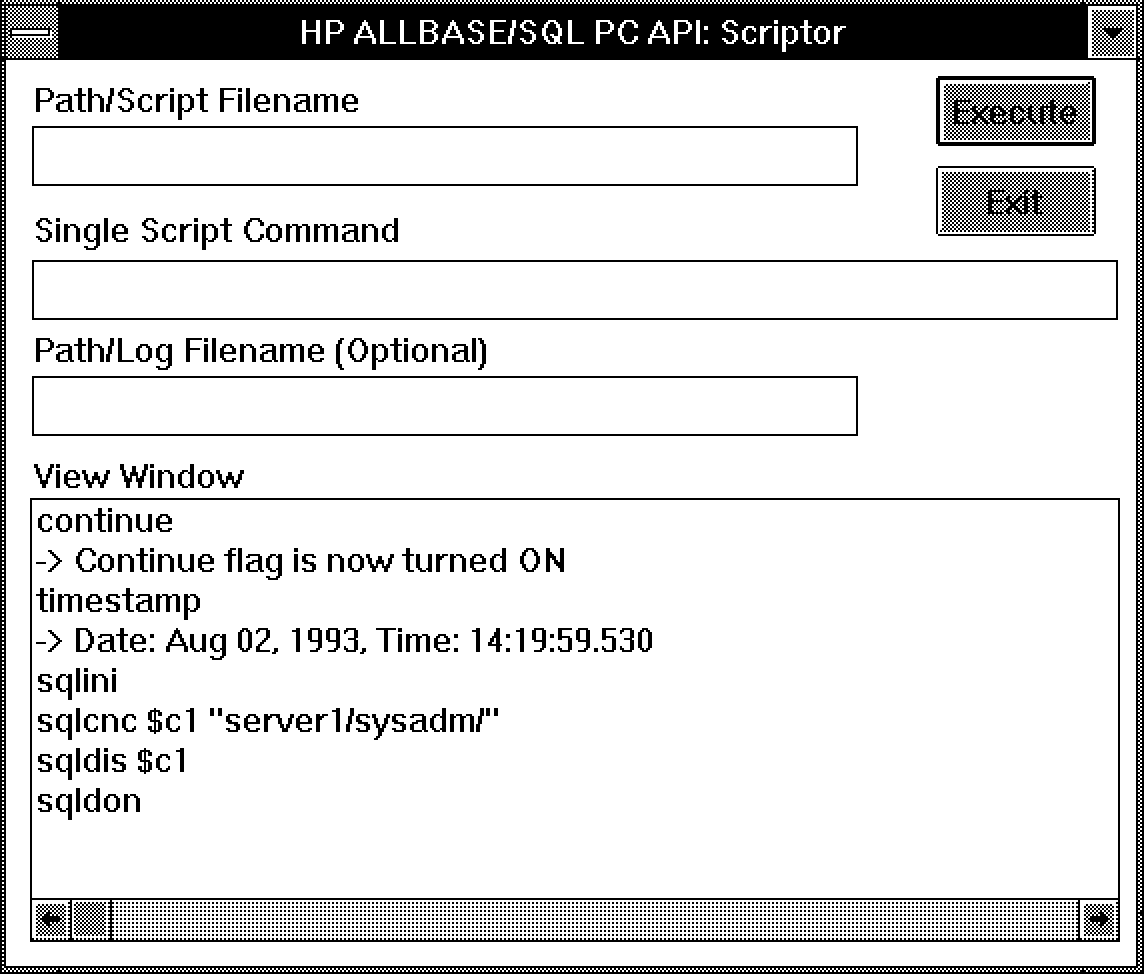Click the Date: Aug 02, 1993 output line
This screenshot has height=974, width=1144.
[344, 641]
